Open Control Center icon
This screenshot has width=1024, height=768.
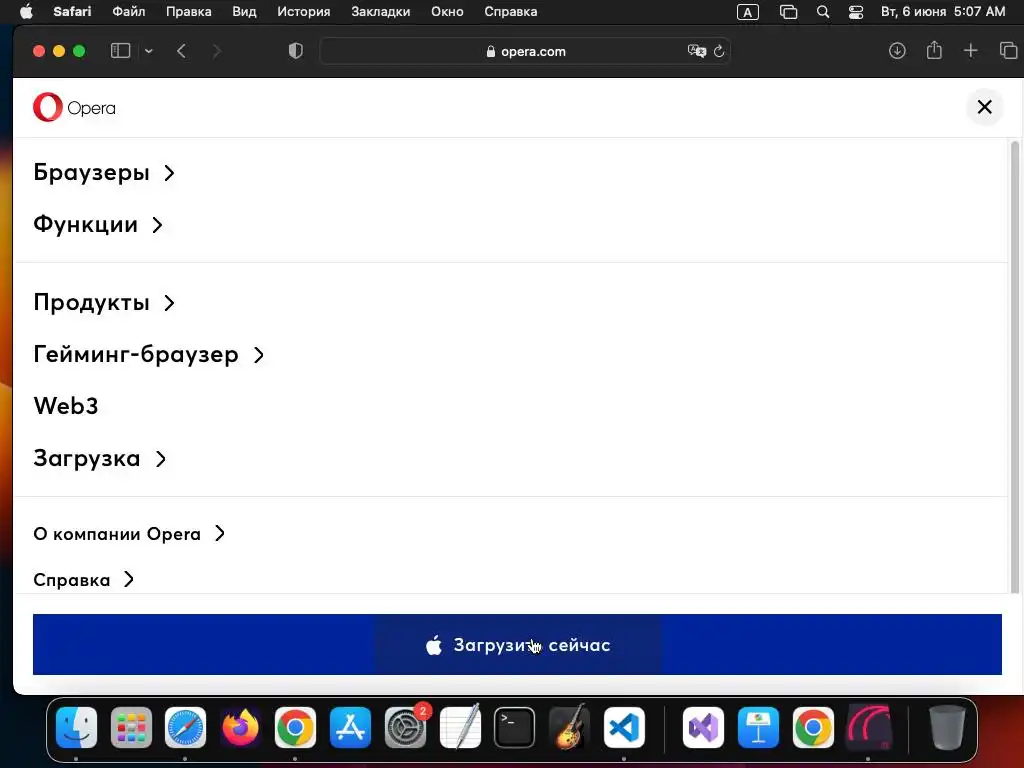(x=856, y=12)
